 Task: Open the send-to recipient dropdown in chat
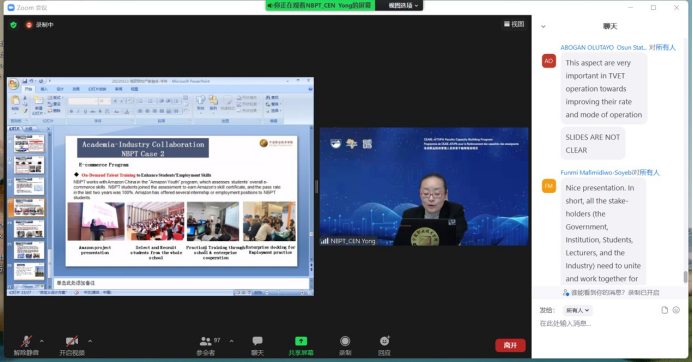tap(578, 310)
